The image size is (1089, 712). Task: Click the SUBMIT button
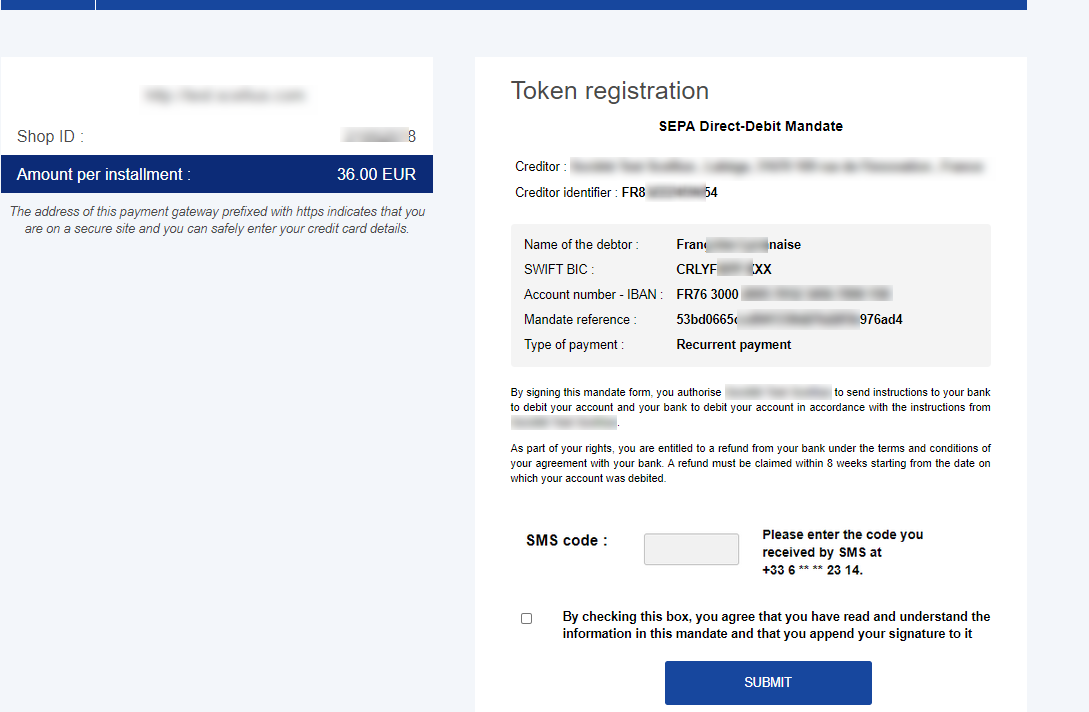[x=768, y=683]
